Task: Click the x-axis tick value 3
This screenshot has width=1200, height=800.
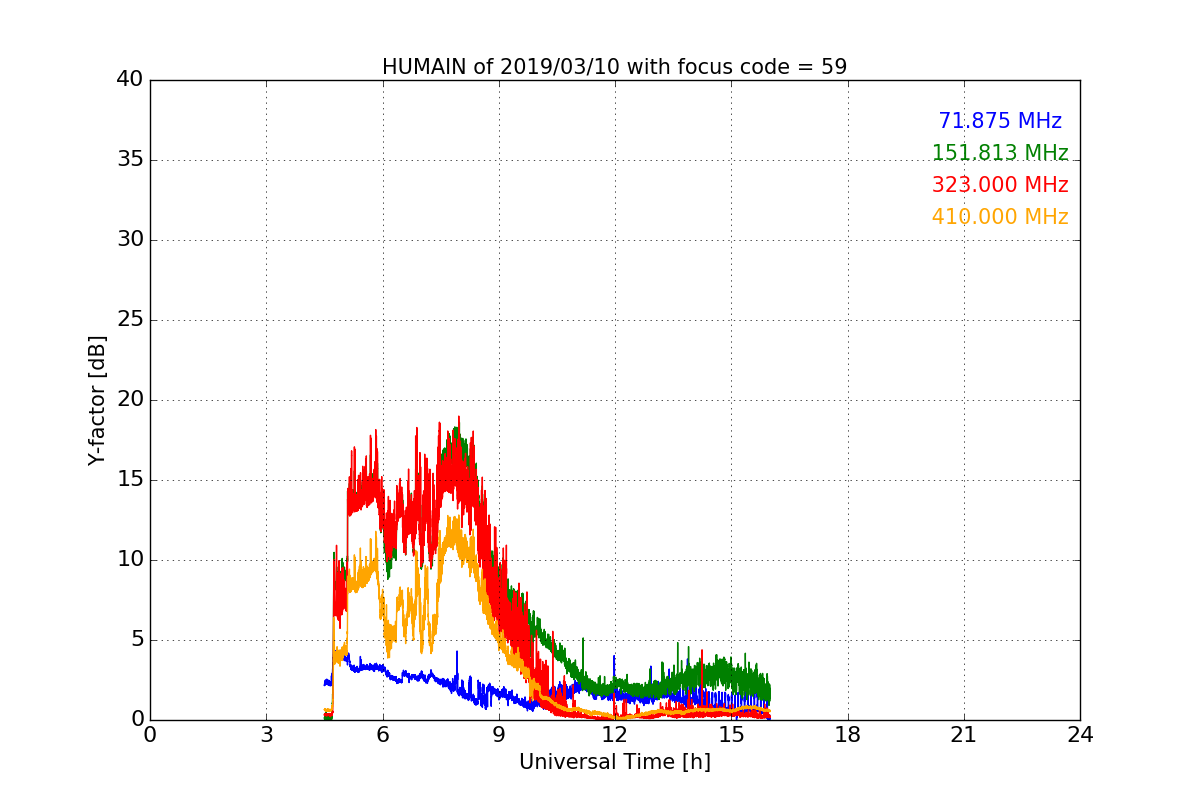Action: (266, 735)
